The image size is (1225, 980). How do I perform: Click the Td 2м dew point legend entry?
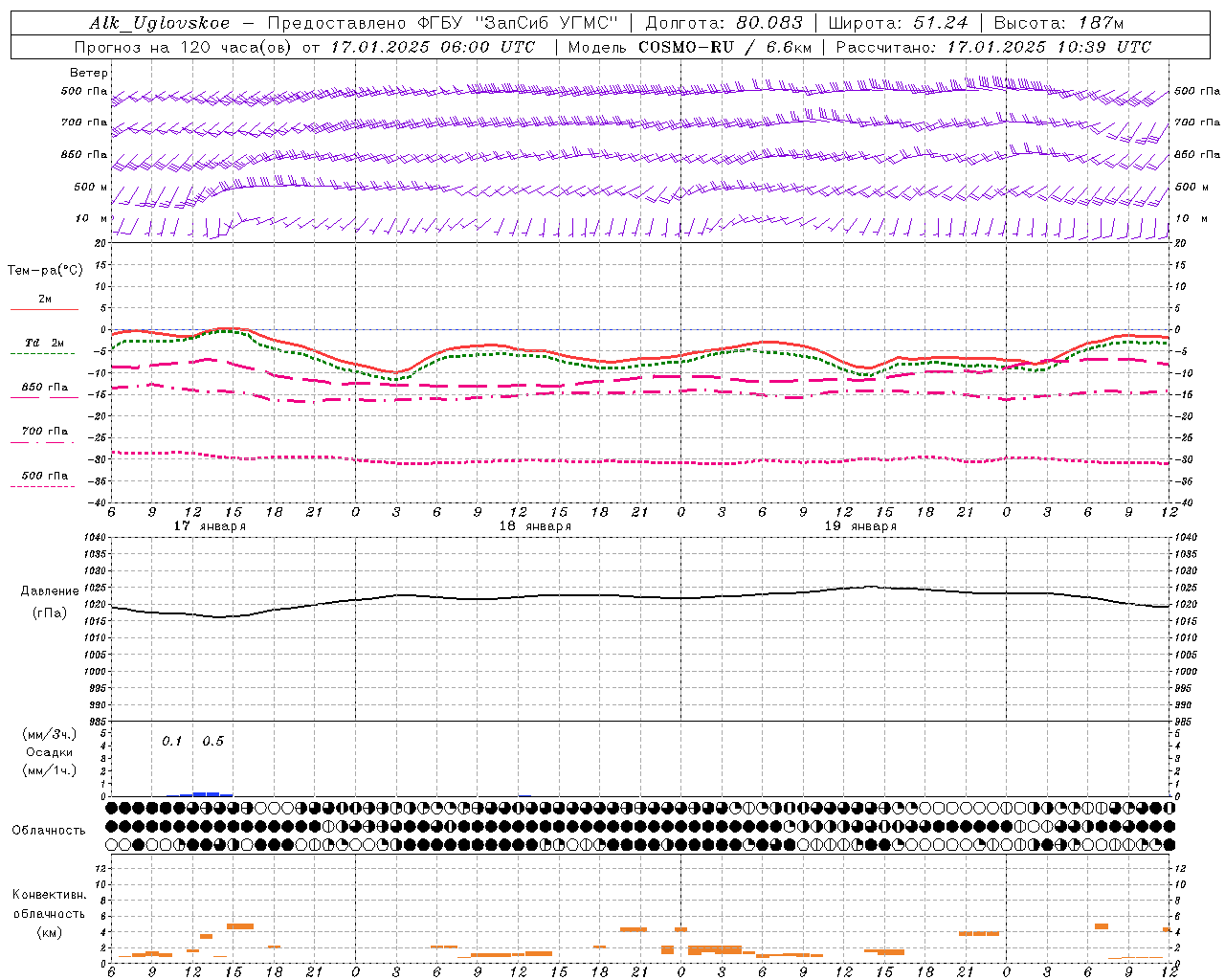pos(44,343)
